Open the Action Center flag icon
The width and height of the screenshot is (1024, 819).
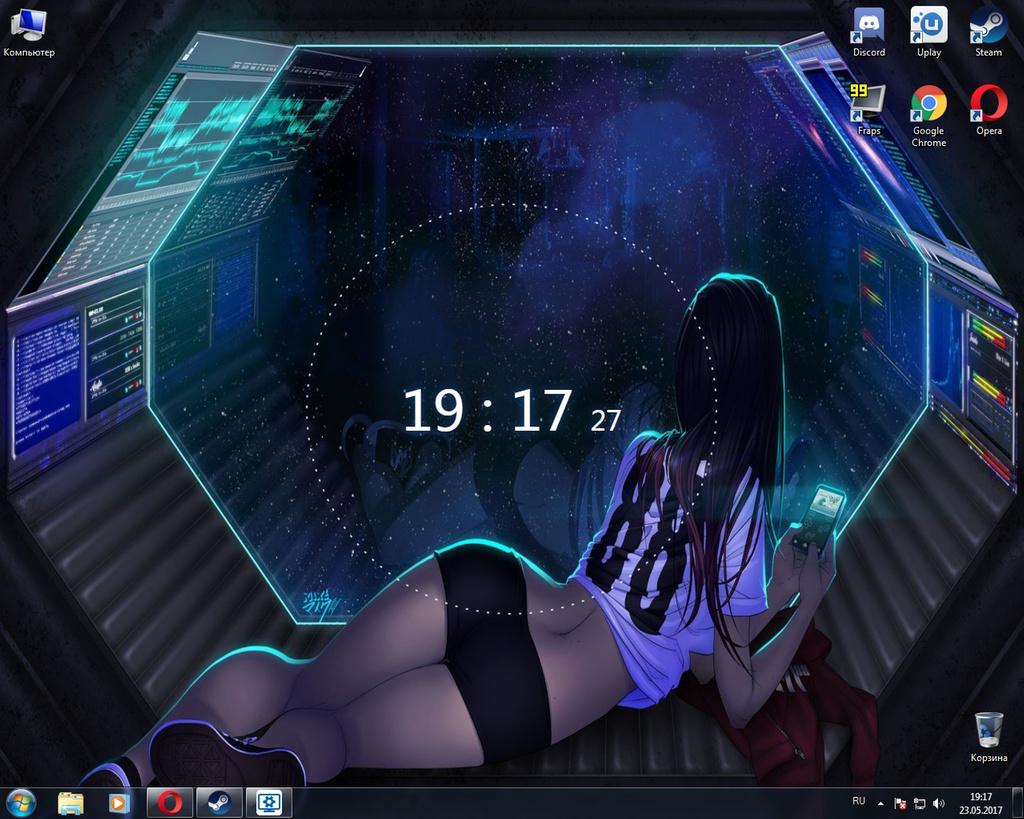click(900, 803)
